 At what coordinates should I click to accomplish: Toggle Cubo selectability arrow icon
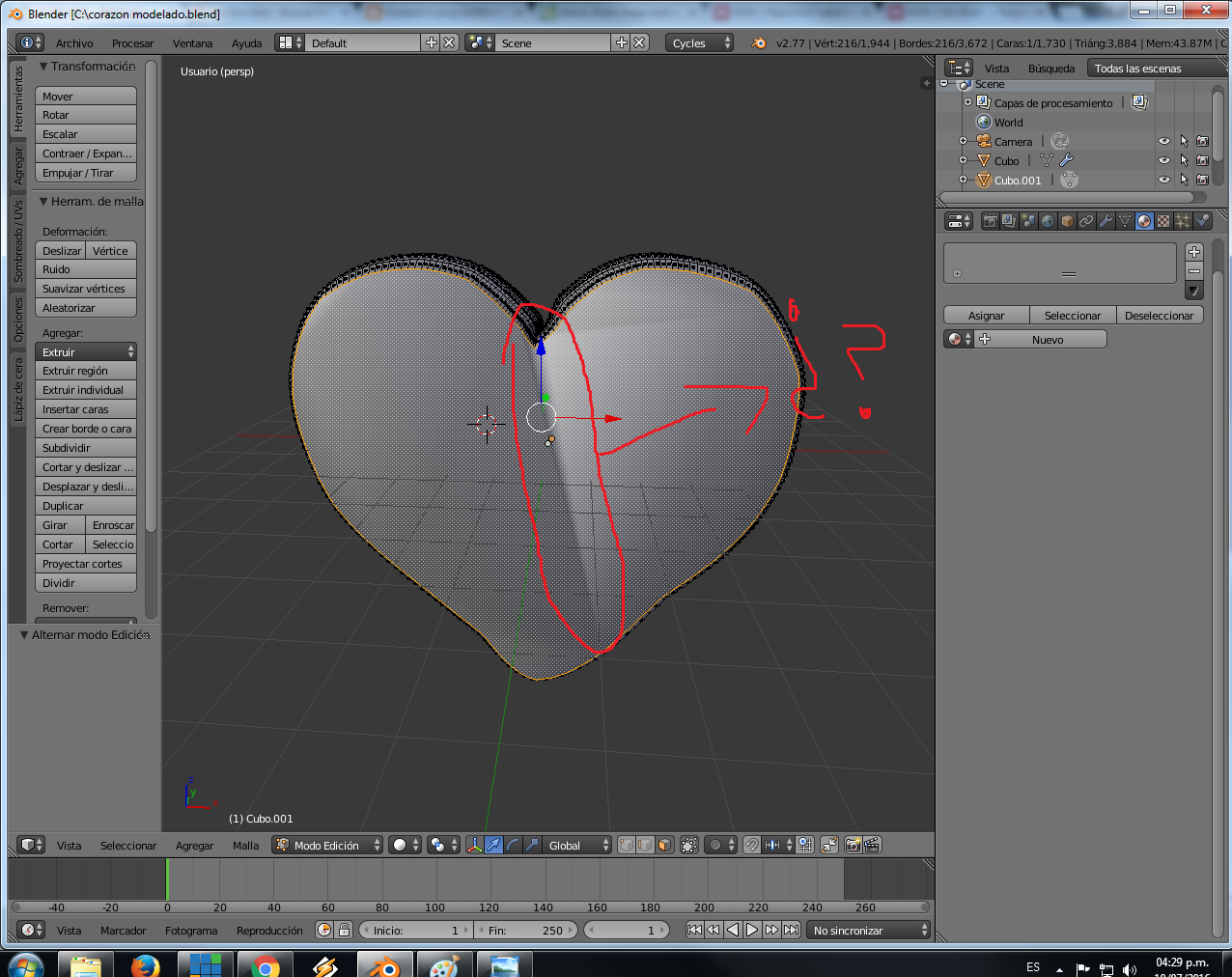pyautogui.click(x=1184, y=160)
